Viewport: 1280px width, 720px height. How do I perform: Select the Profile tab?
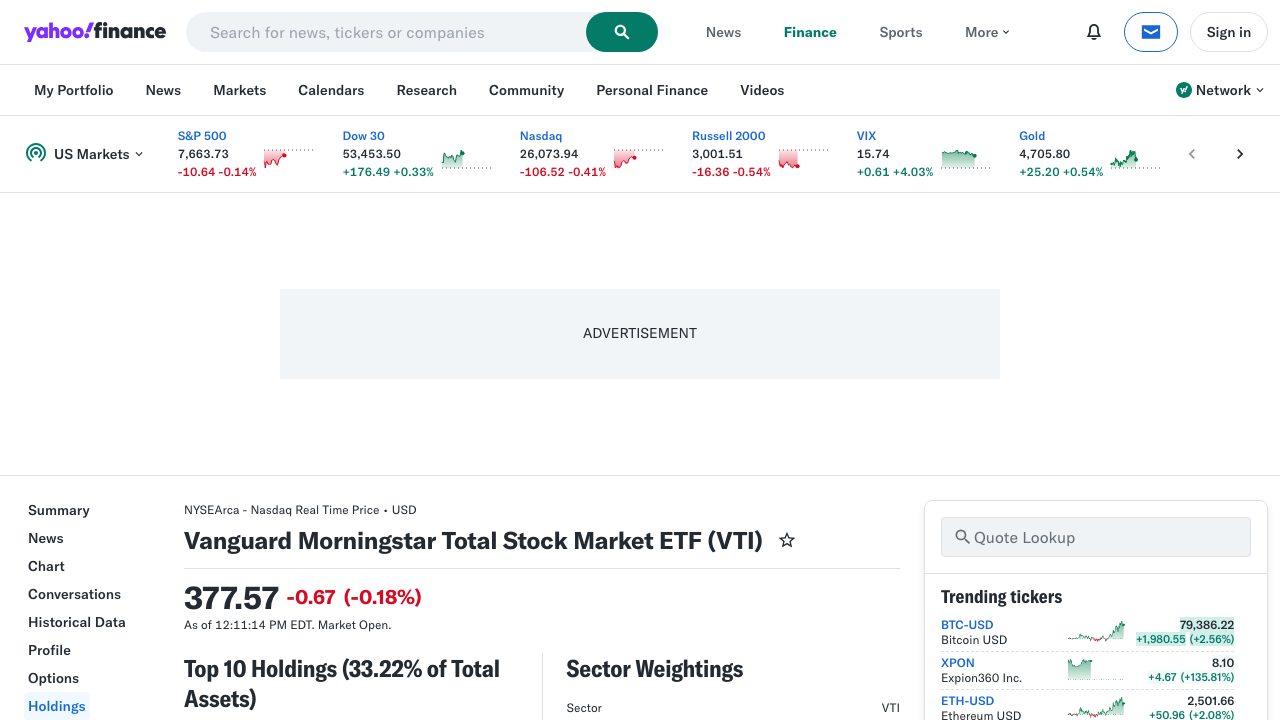(49, 650)
